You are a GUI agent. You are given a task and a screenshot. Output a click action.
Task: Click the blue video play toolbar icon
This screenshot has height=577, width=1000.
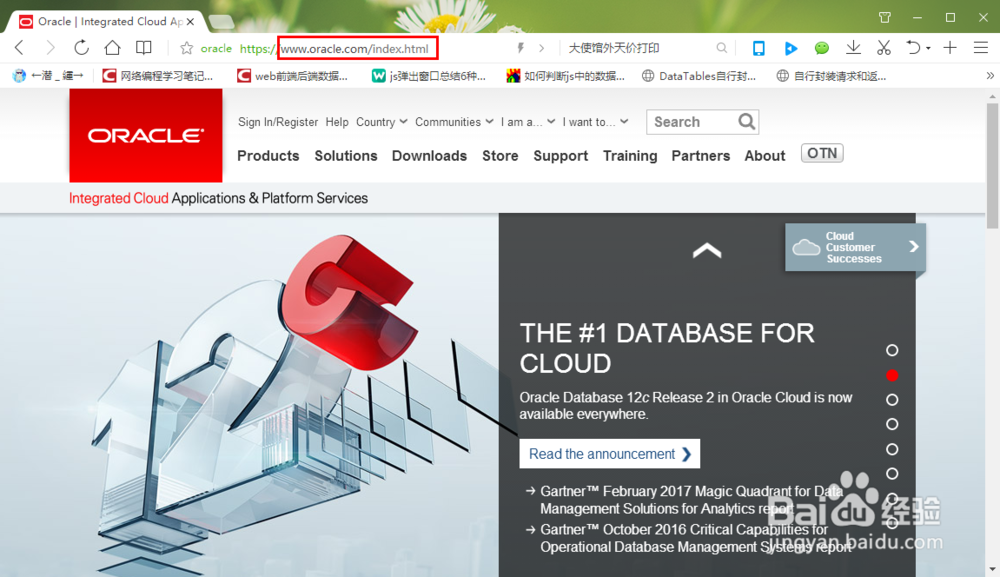pos(791,48)
